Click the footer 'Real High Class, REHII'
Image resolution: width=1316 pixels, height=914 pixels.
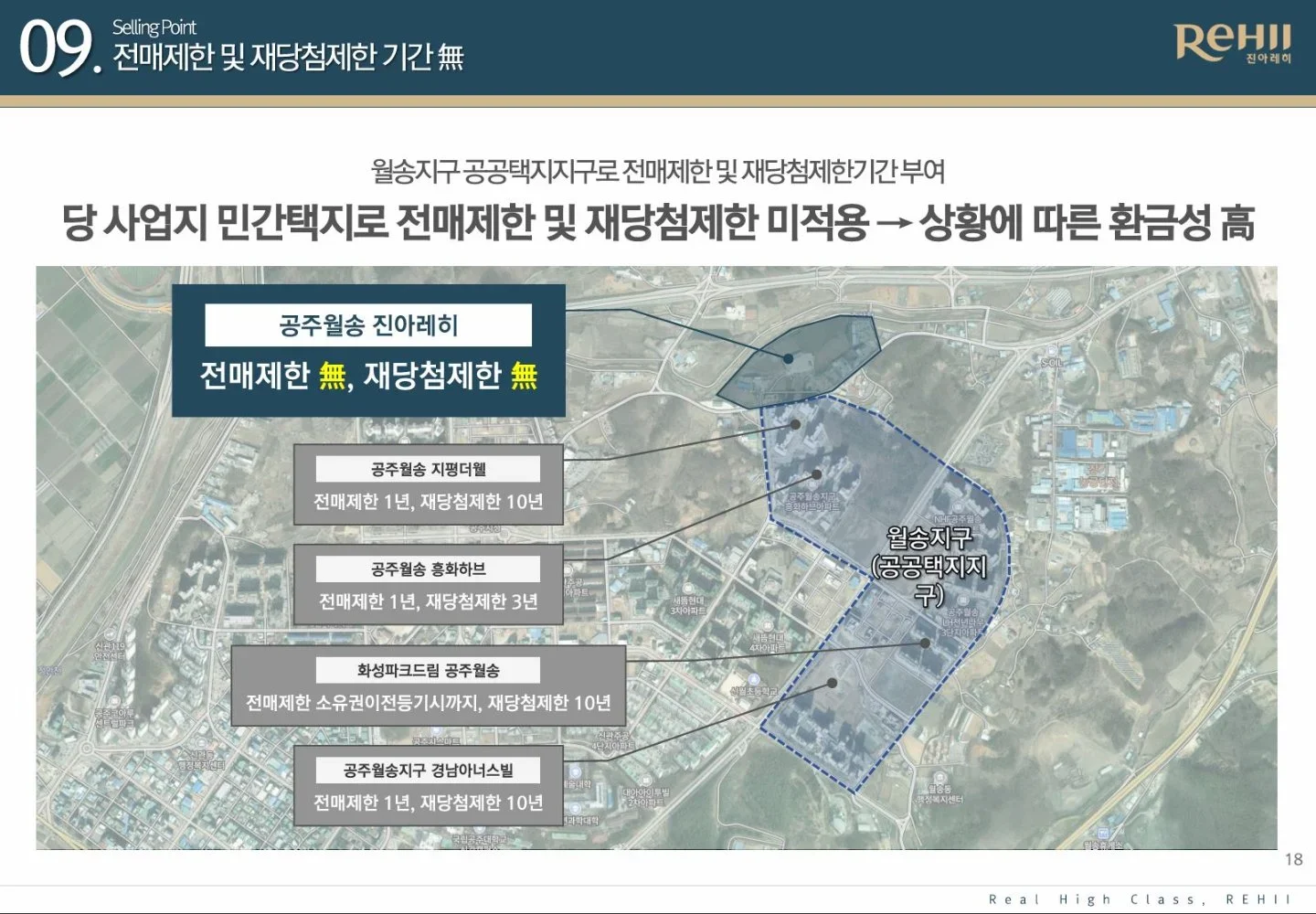(x=1141, y=899)
